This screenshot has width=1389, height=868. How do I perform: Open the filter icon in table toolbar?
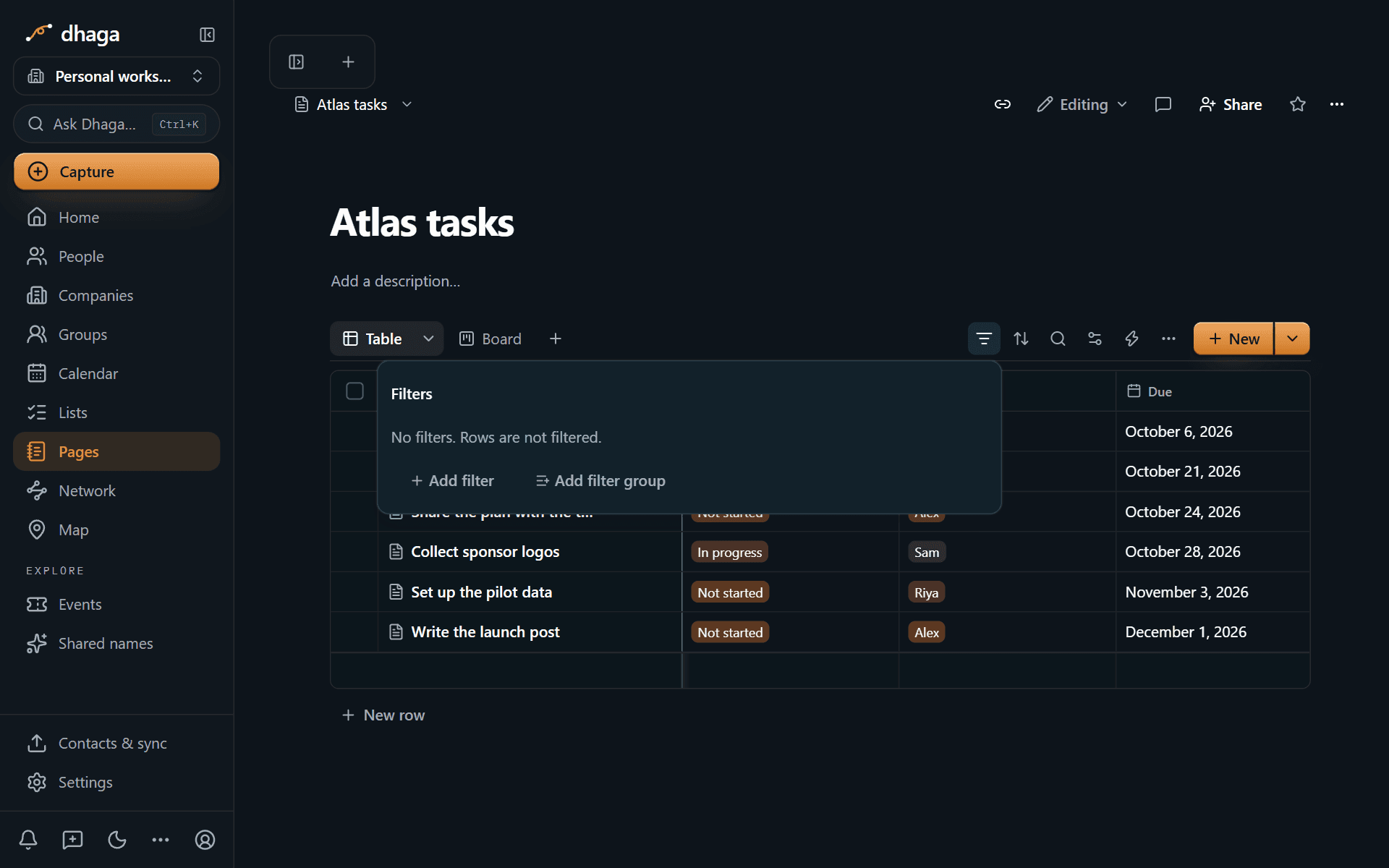pos(984,339)
